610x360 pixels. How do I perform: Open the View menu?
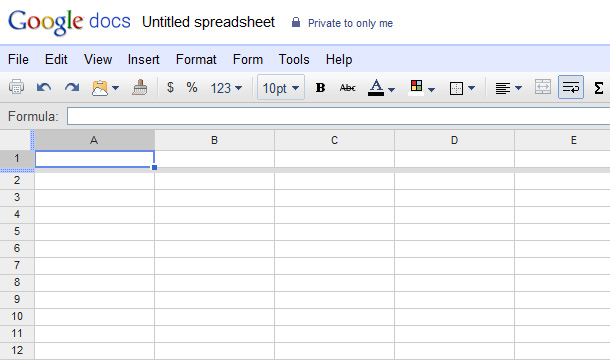(98, 60)
